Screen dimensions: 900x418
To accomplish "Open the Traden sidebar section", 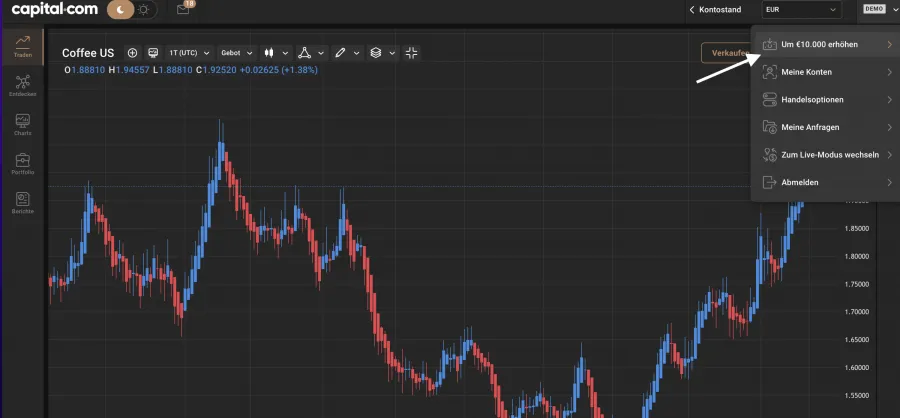I will pyautogui.click(x=22, y=46).
